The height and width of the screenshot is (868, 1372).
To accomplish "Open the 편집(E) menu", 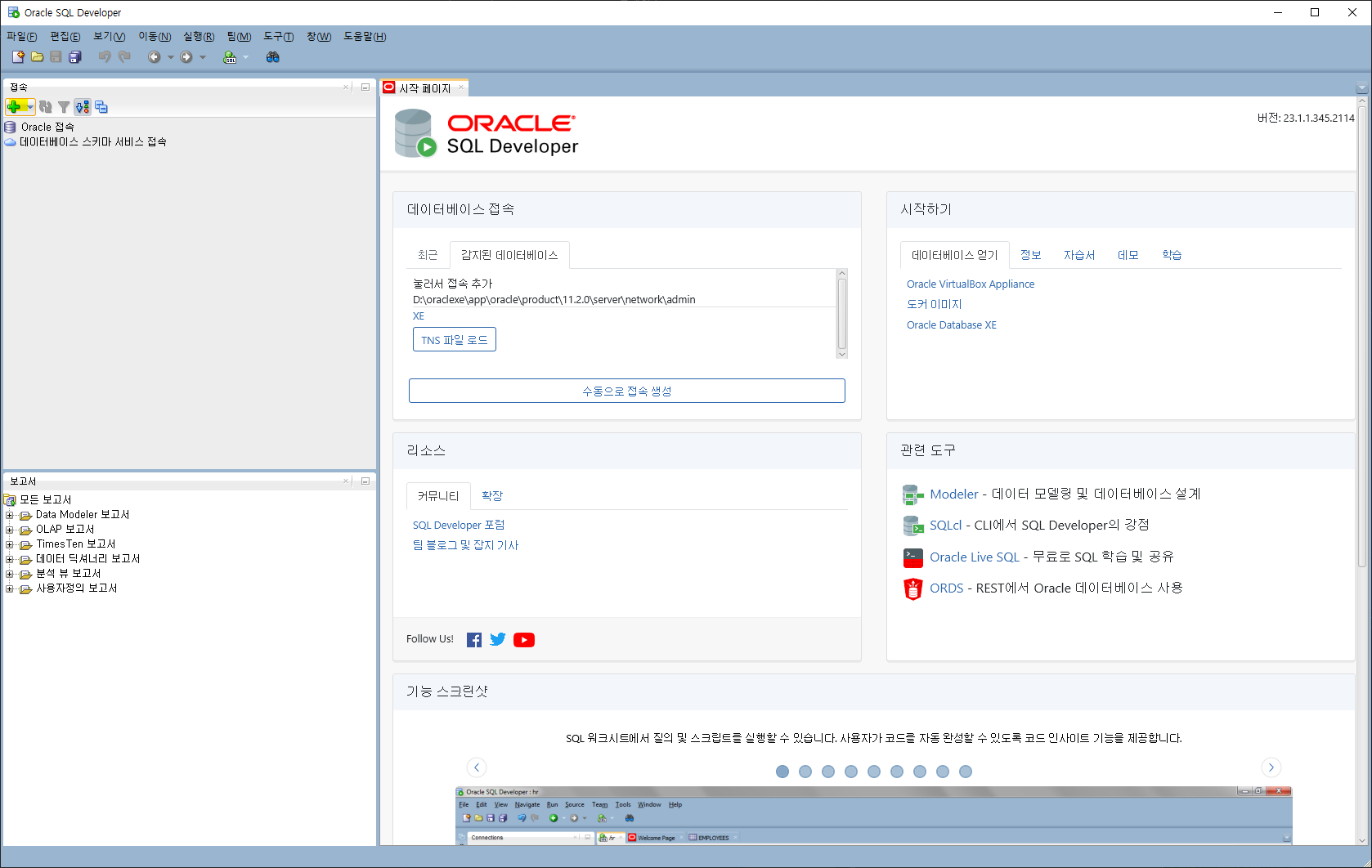I will 65,37.
